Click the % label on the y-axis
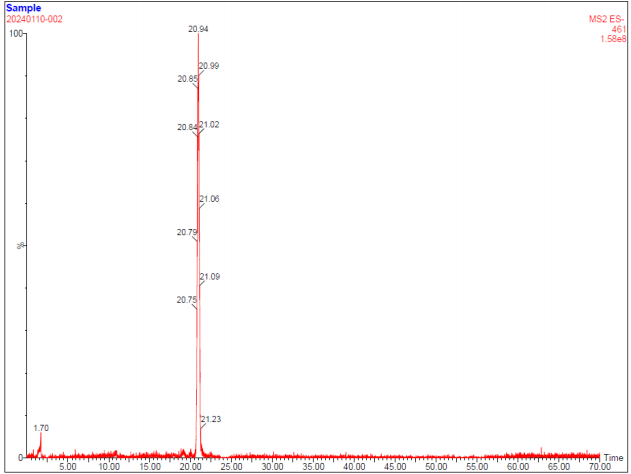The width and height of the screenshot is (631, 474). (19, 245)
